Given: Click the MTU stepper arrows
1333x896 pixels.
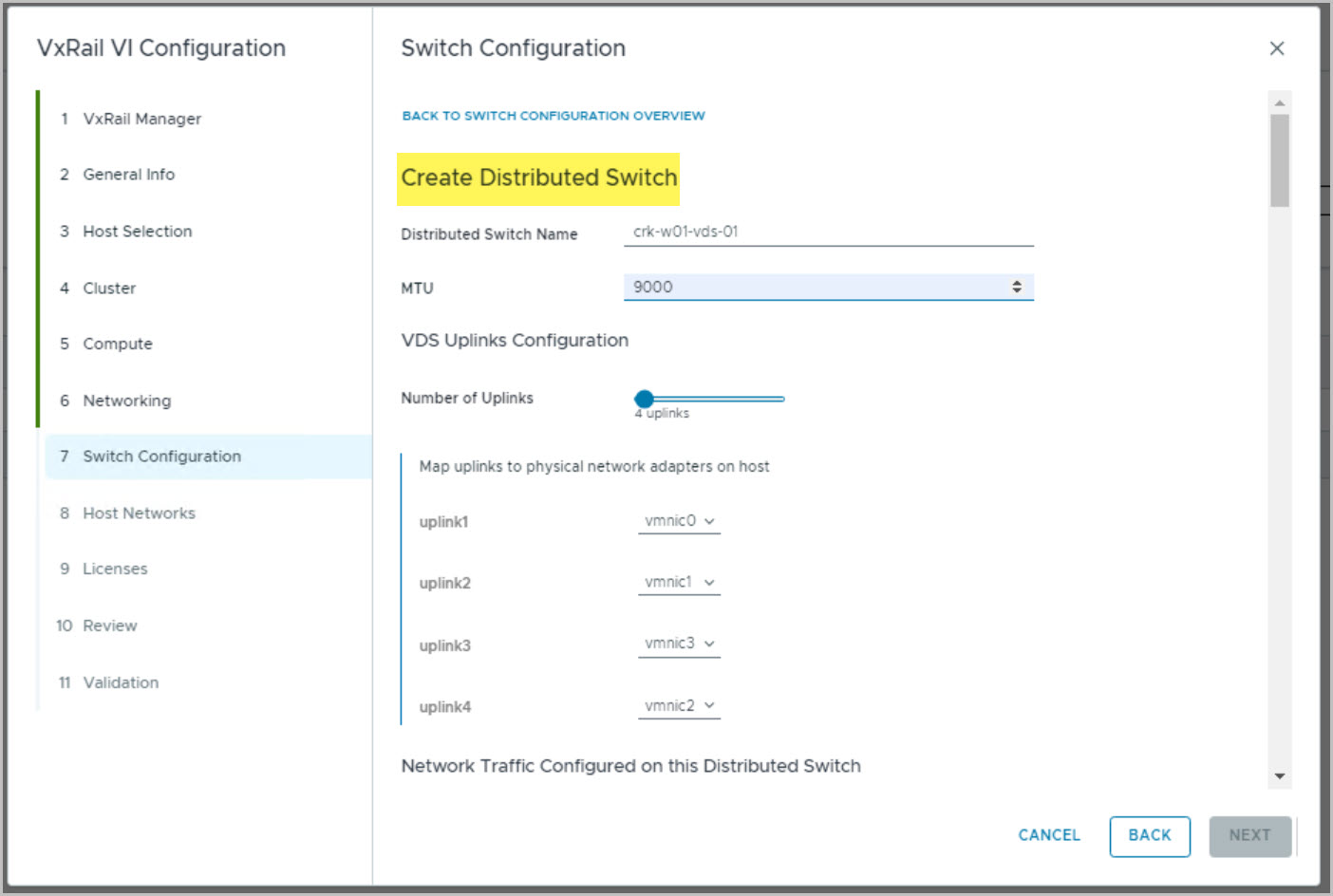Looking at the screenshot, I should pos(1016,287).
